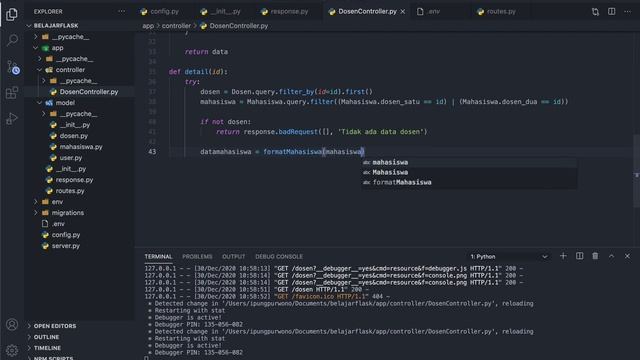Viewport: 640px width, 360px height.
Task: Pick 'formatMahasiswa' autocomplete suggestion
Action: [x=469, y=182]
